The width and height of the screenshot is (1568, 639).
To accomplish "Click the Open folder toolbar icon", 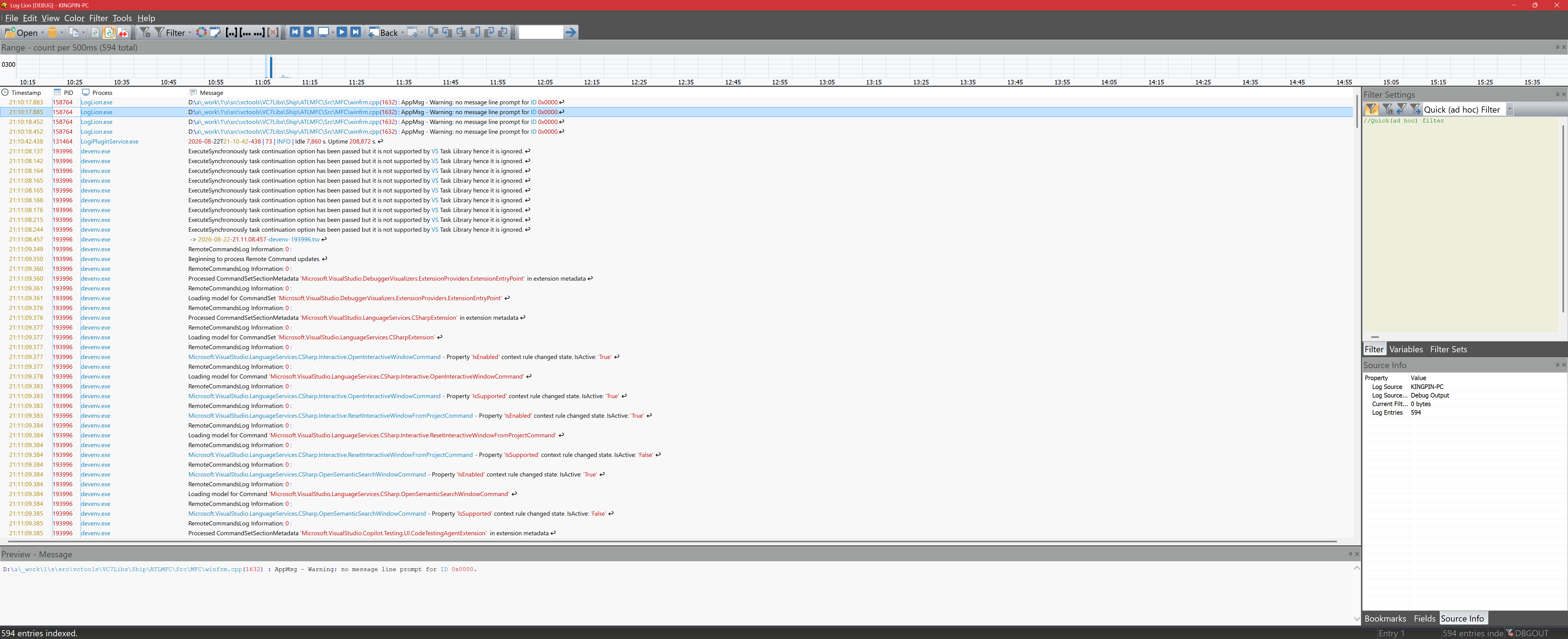I will (10, 32).
